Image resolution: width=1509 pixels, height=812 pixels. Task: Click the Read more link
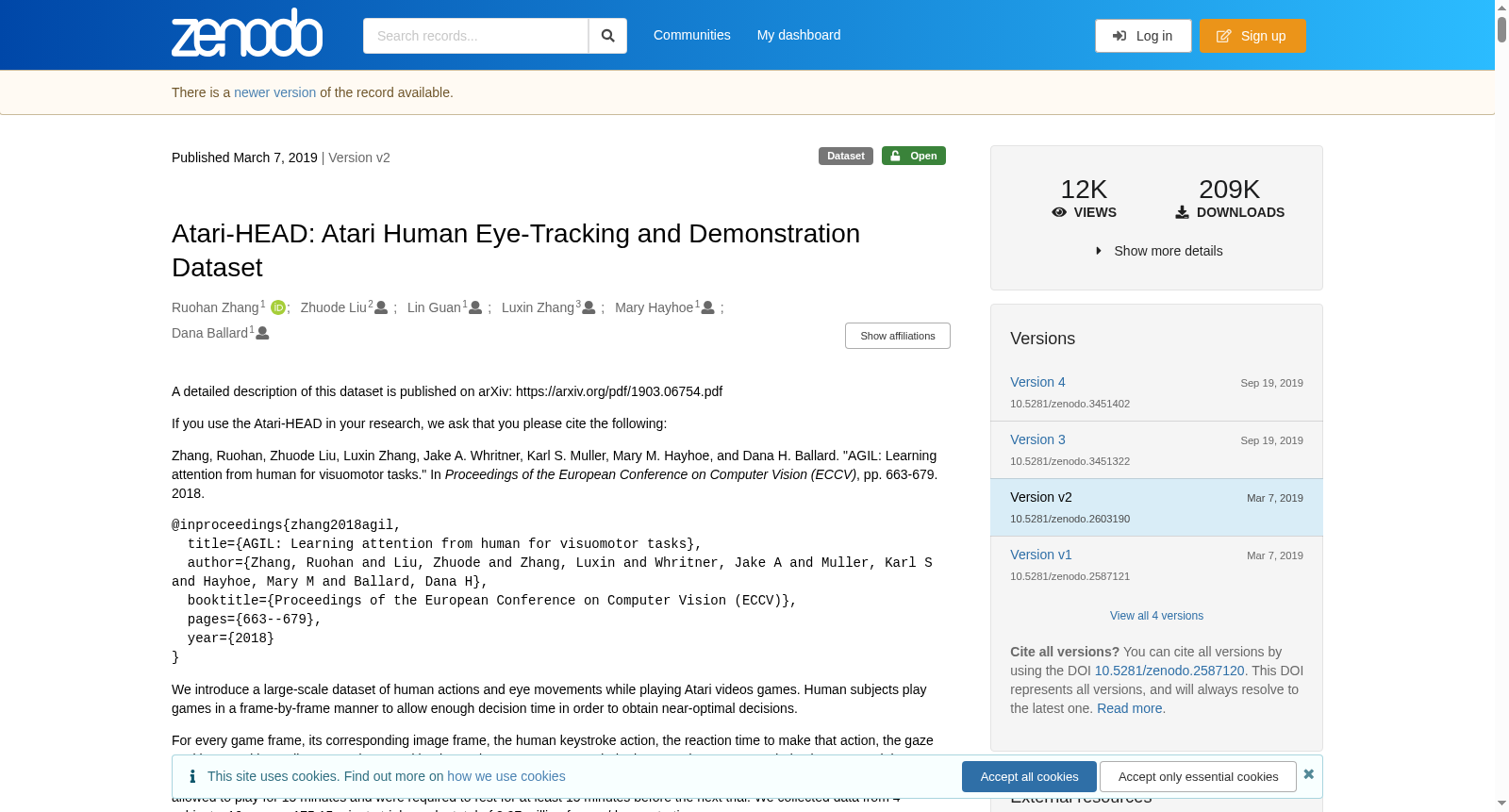(1130, 708)
